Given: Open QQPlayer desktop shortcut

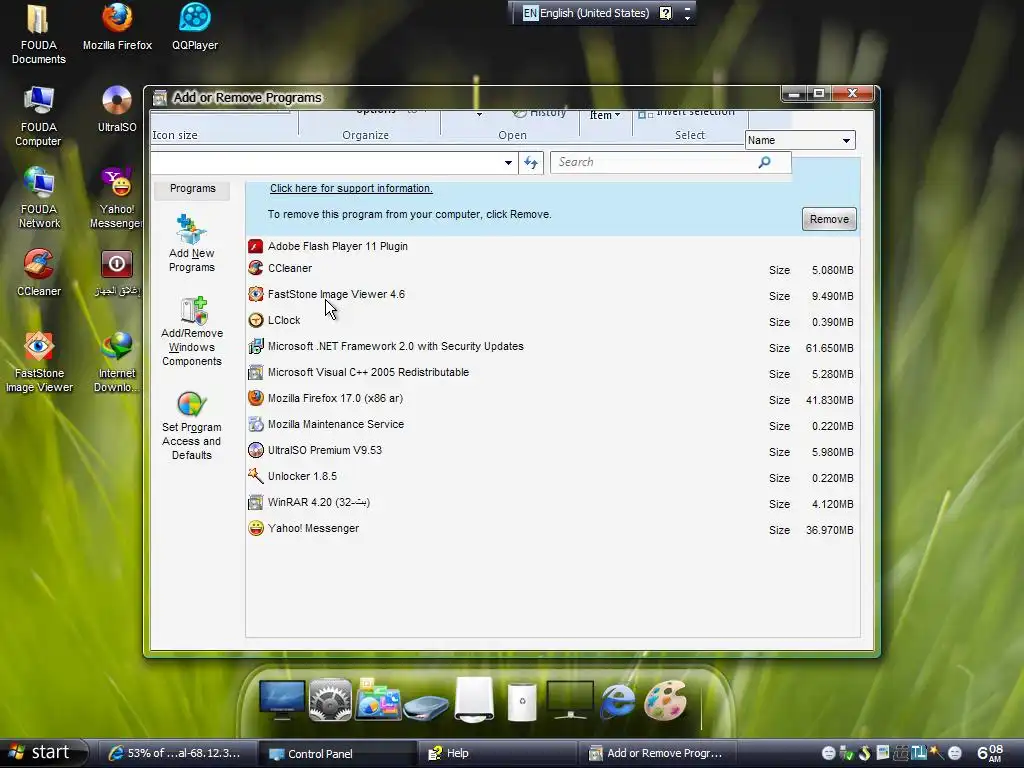Looking at the screenshot, I should [195, 27].
